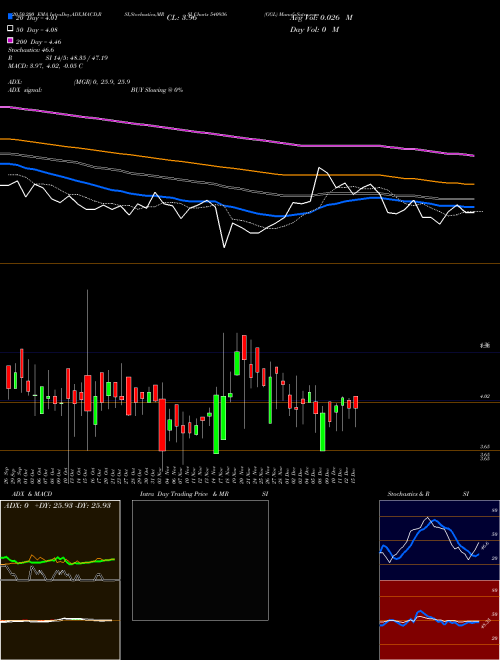Click the orange moving average line
The height and width of the screenshot is (660, 500).
(236, 169)
